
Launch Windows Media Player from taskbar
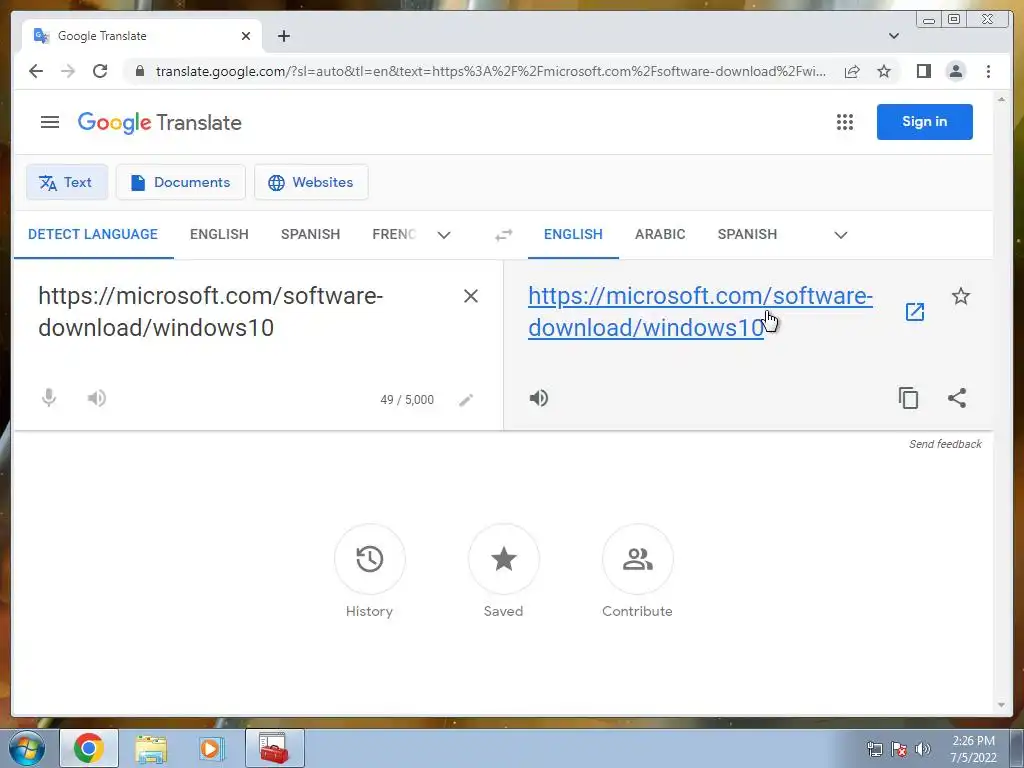pyautogui.click(x=211, y=748)
